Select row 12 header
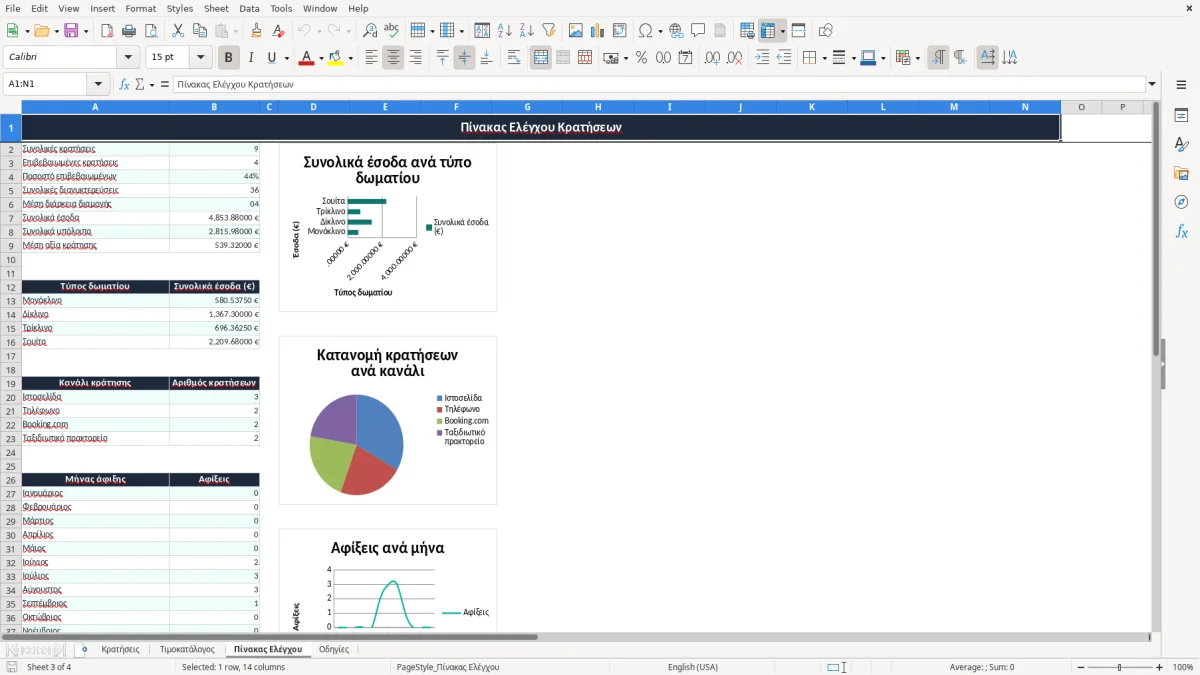The width and height of the screenshot is (1200, 675). click(11, 286)
